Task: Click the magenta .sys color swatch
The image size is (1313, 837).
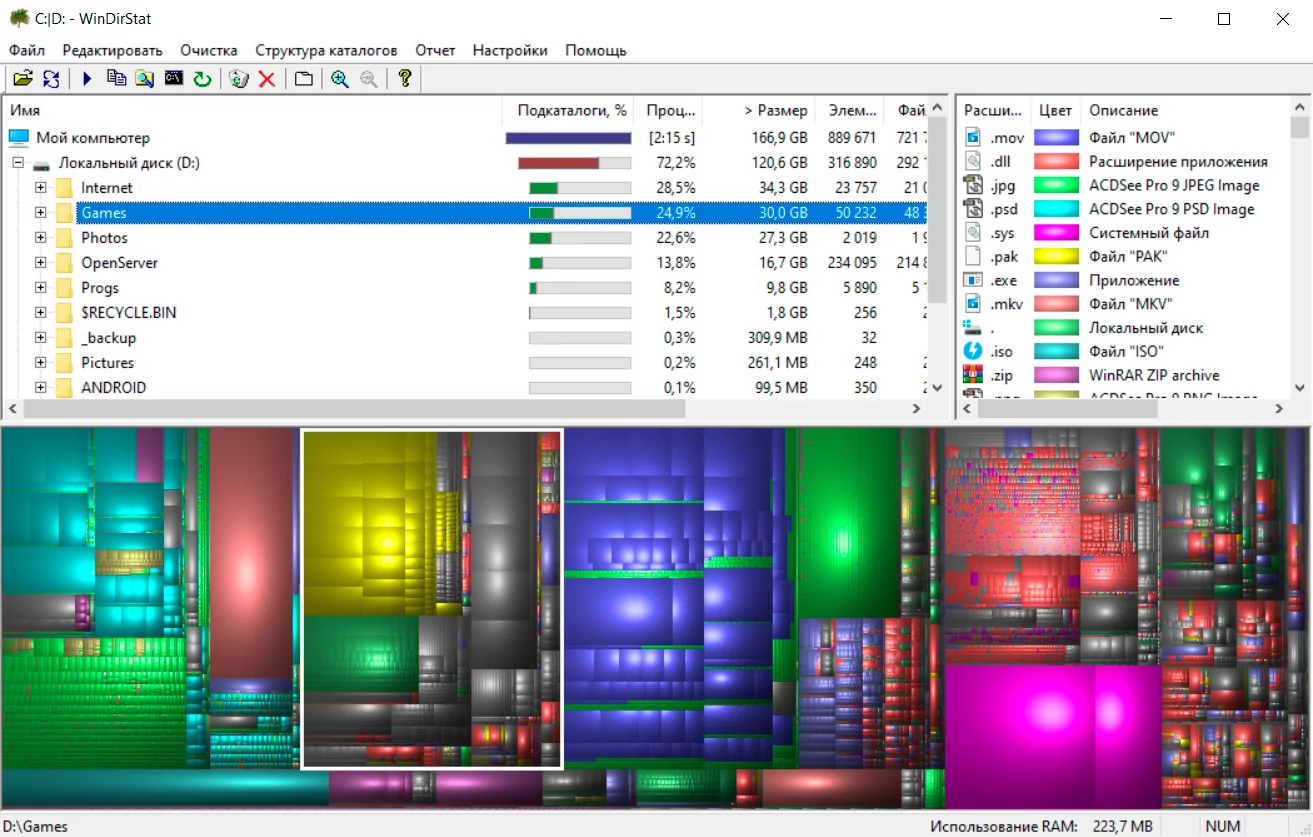Action: coord(1057,233)
